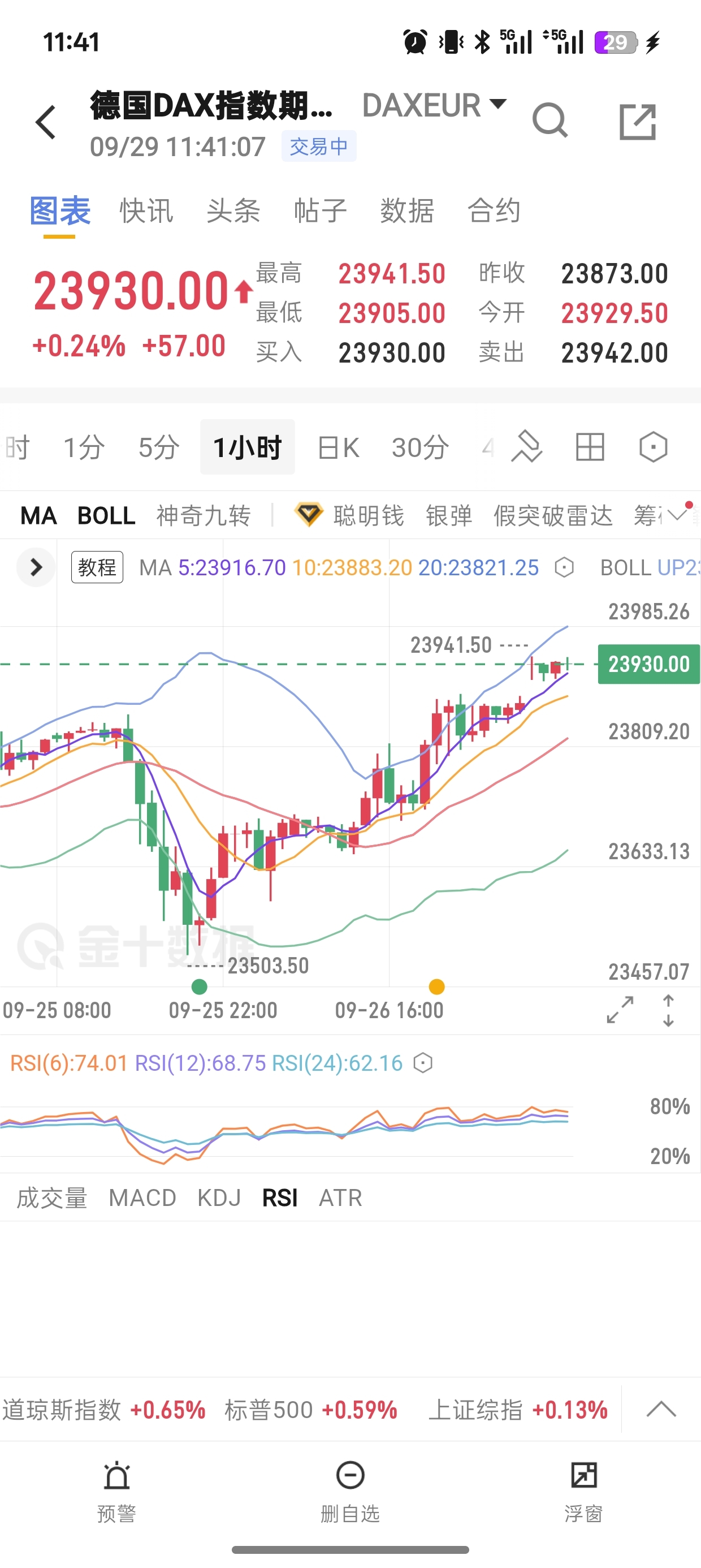The image size is (701, 1568).
Task: Open the 快讯 tab
Action: 146,211
